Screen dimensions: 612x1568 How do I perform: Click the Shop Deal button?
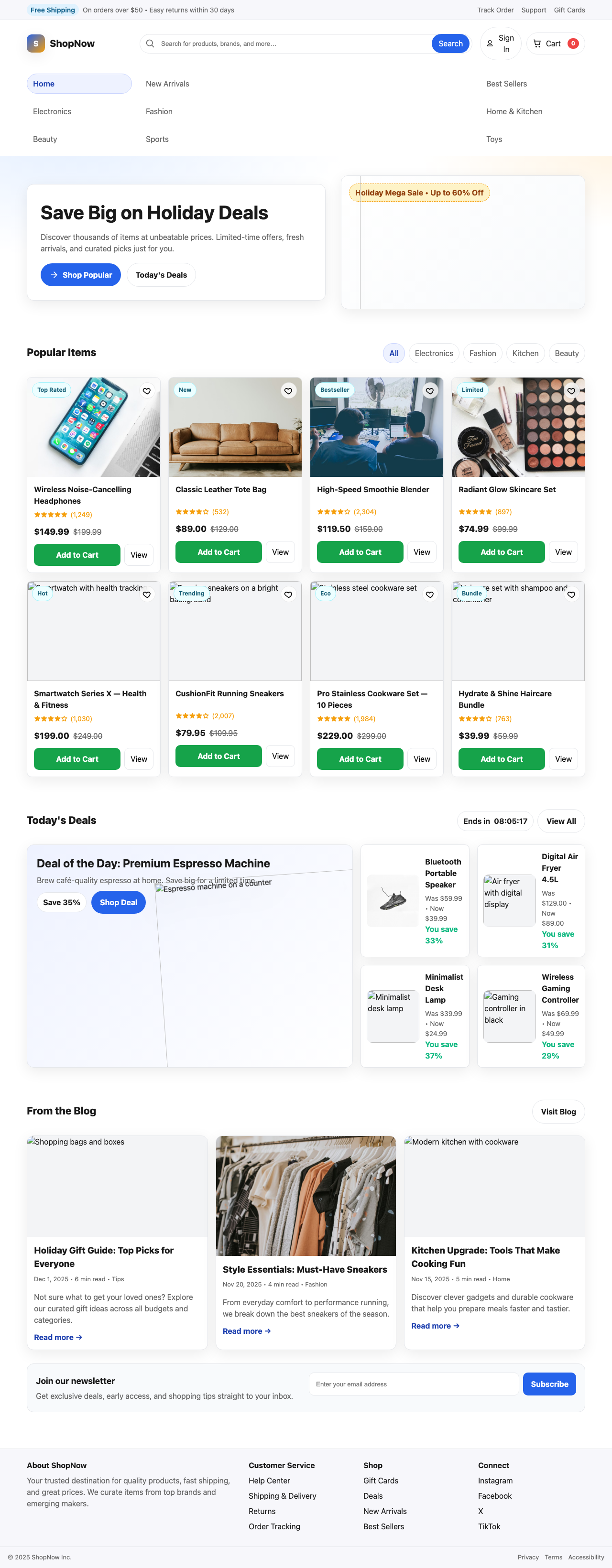[119, 902]
